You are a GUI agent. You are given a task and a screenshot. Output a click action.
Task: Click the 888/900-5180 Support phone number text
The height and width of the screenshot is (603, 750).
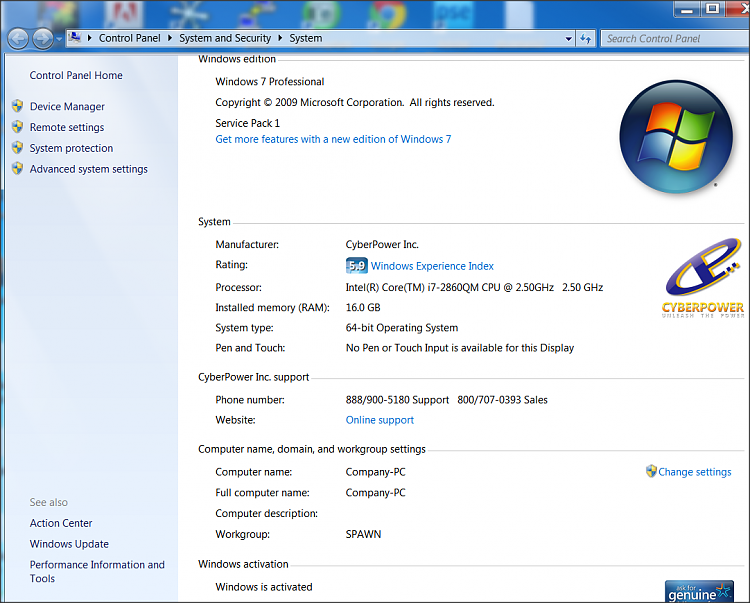pyautogui.click(x=397, y=400)
